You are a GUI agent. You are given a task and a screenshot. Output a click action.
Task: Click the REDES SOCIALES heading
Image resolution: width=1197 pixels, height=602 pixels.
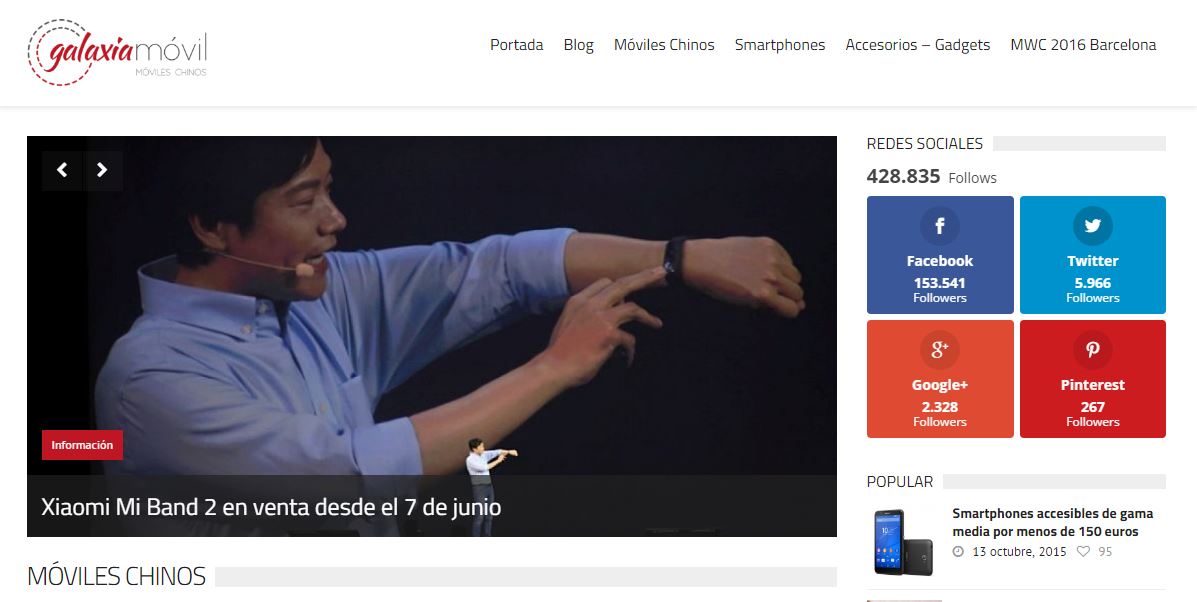click(924, 143)
